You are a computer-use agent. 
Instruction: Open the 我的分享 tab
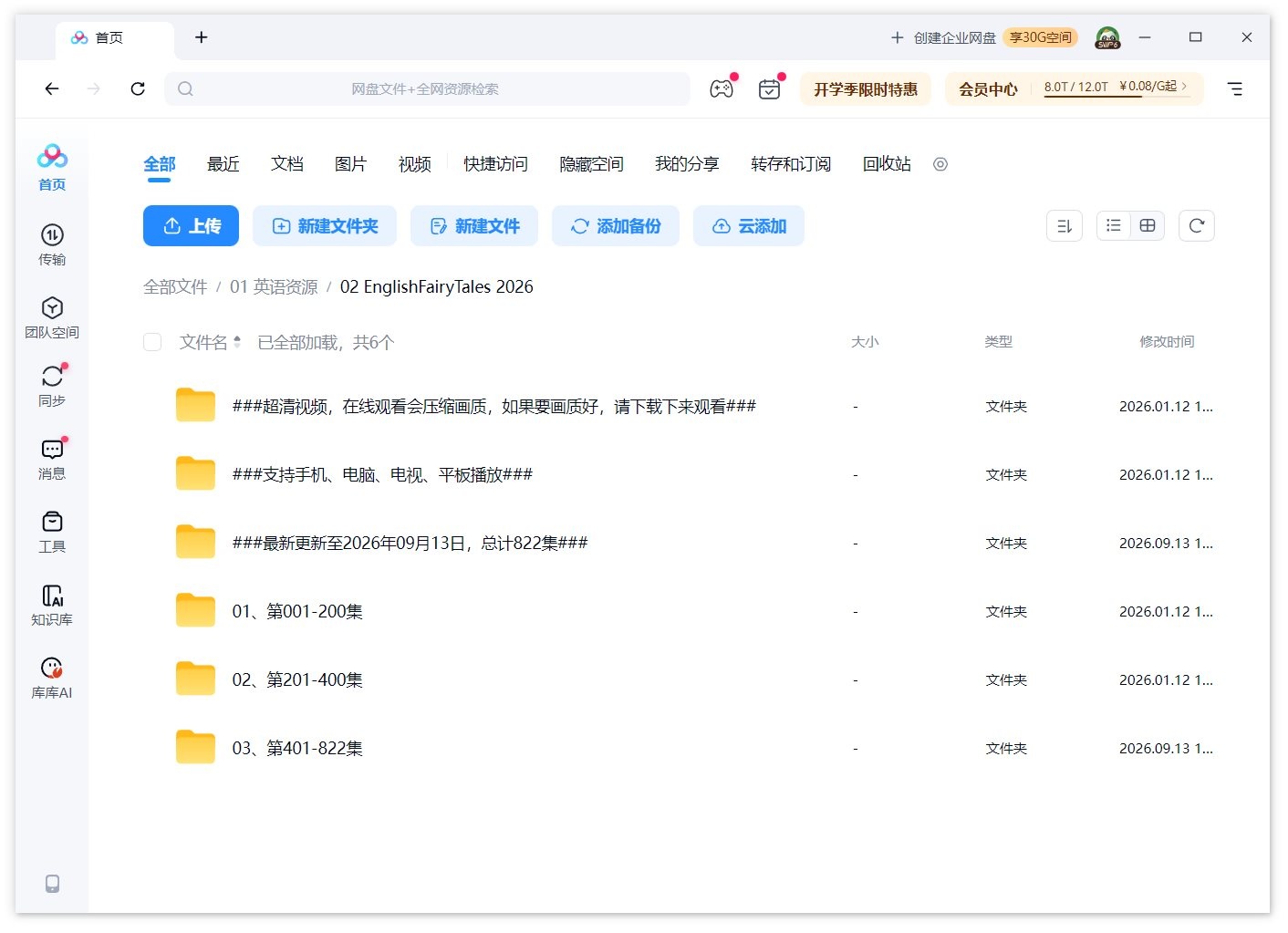[687, 164]
